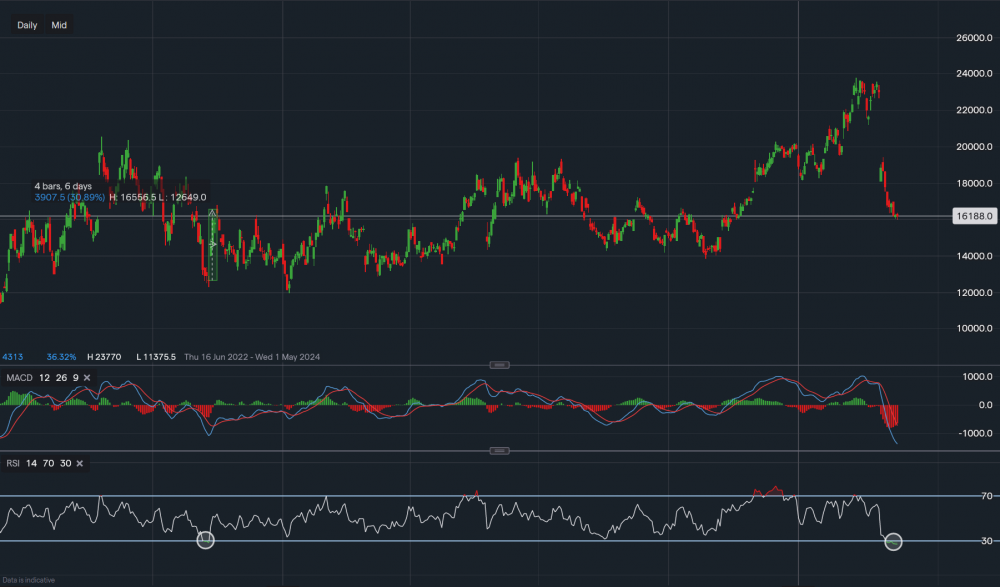
Task: Open MACD settings via the MACD label
Action: (15, 377)
